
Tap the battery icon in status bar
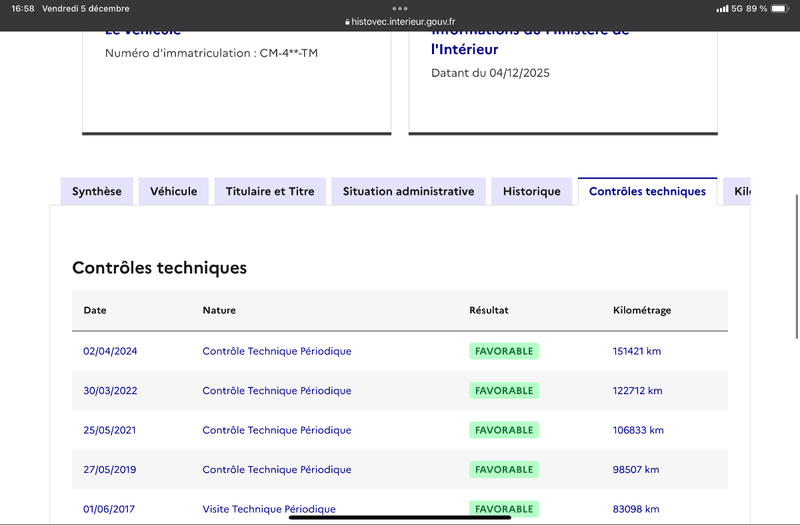pyautogui.click(x=781, y=8)
